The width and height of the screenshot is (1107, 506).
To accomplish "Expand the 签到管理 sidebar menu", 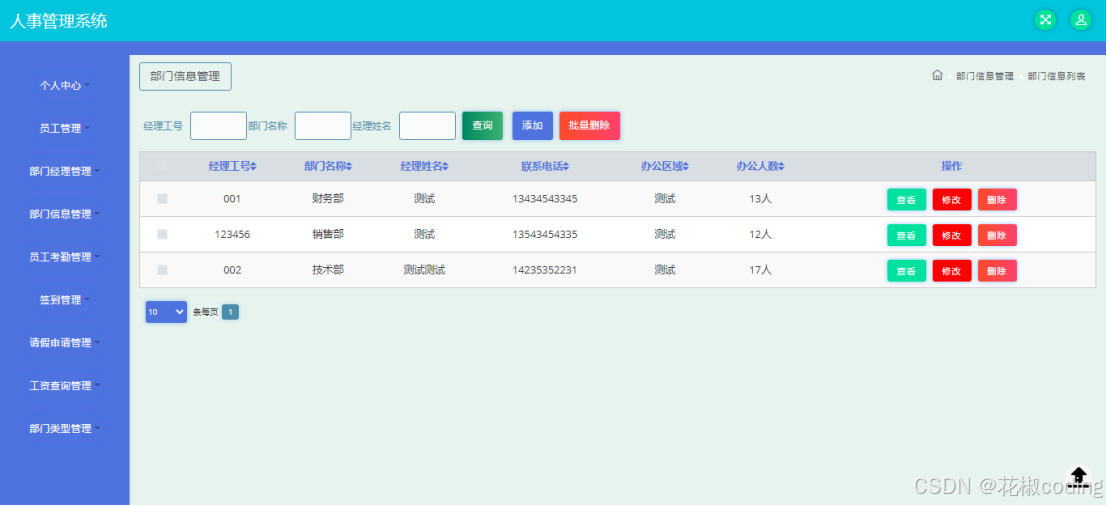I will tap(64, 300).
